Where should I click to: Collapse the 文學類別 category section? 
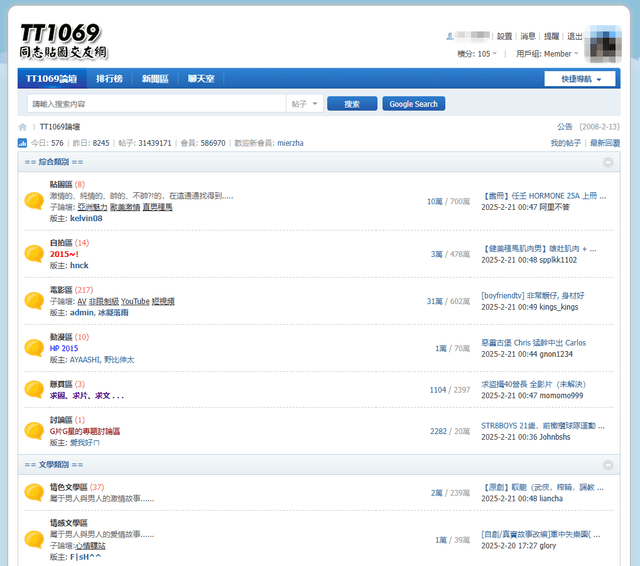(x=608, y=465)
